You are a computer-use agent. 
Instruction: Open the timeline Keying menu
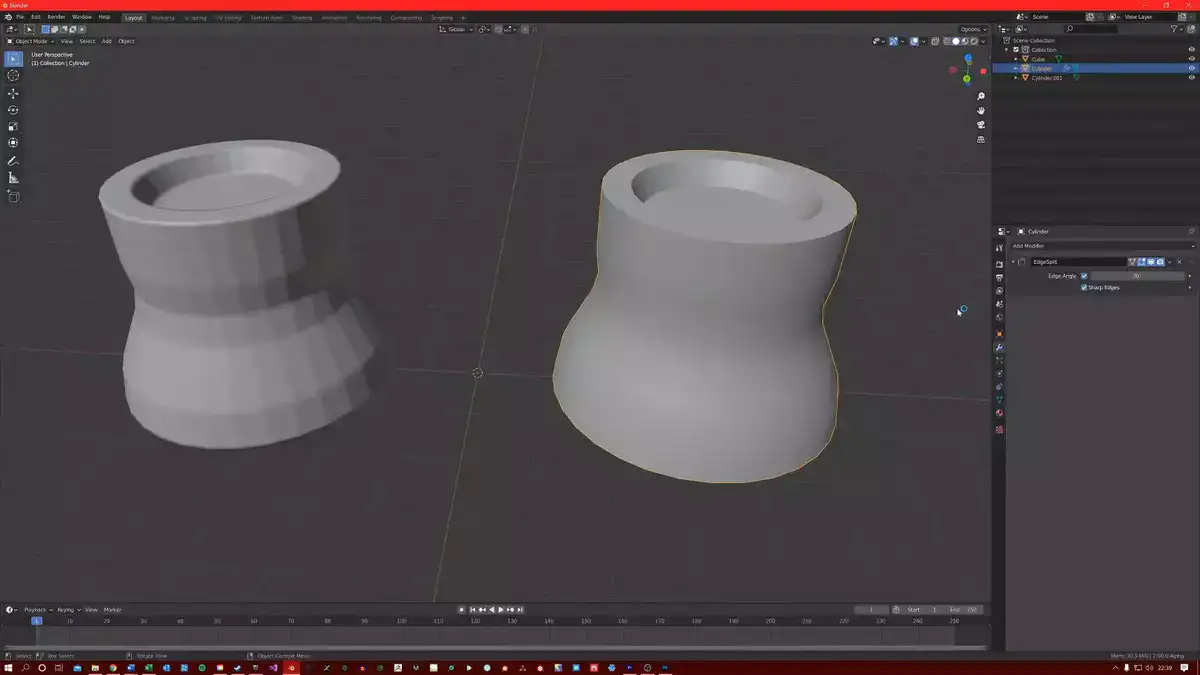(x=67, y=609)
